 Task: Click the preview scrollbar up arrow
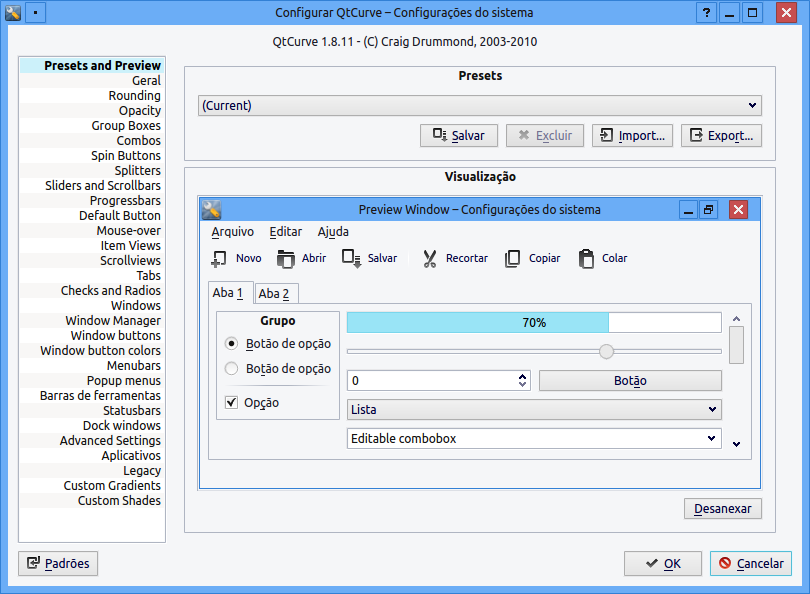pos(737,319)
